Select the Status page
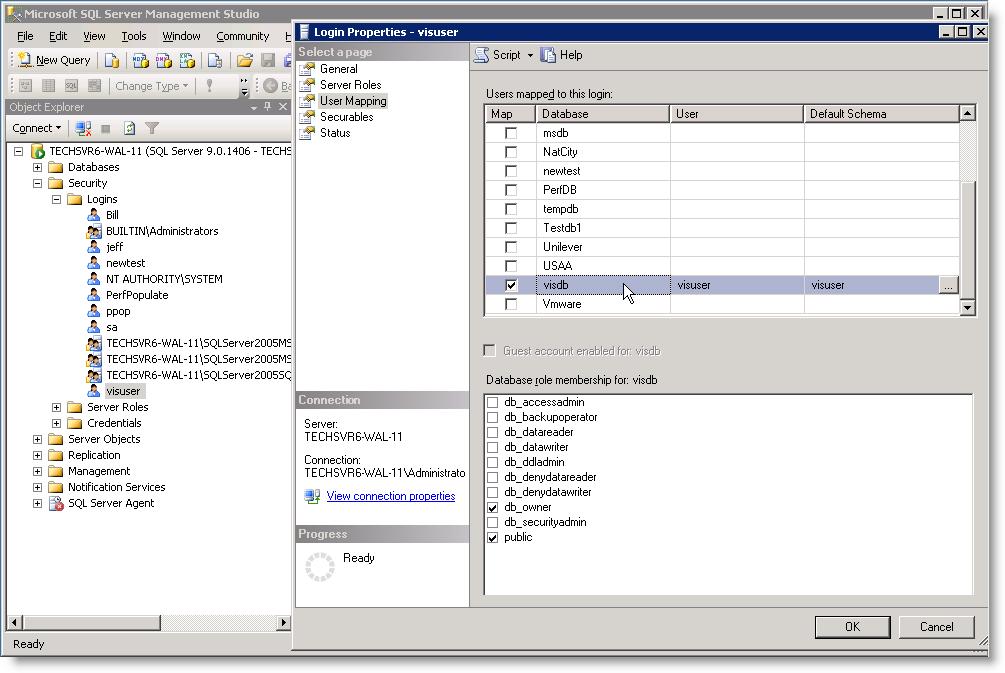1005x673 pixels. [335, 133]
